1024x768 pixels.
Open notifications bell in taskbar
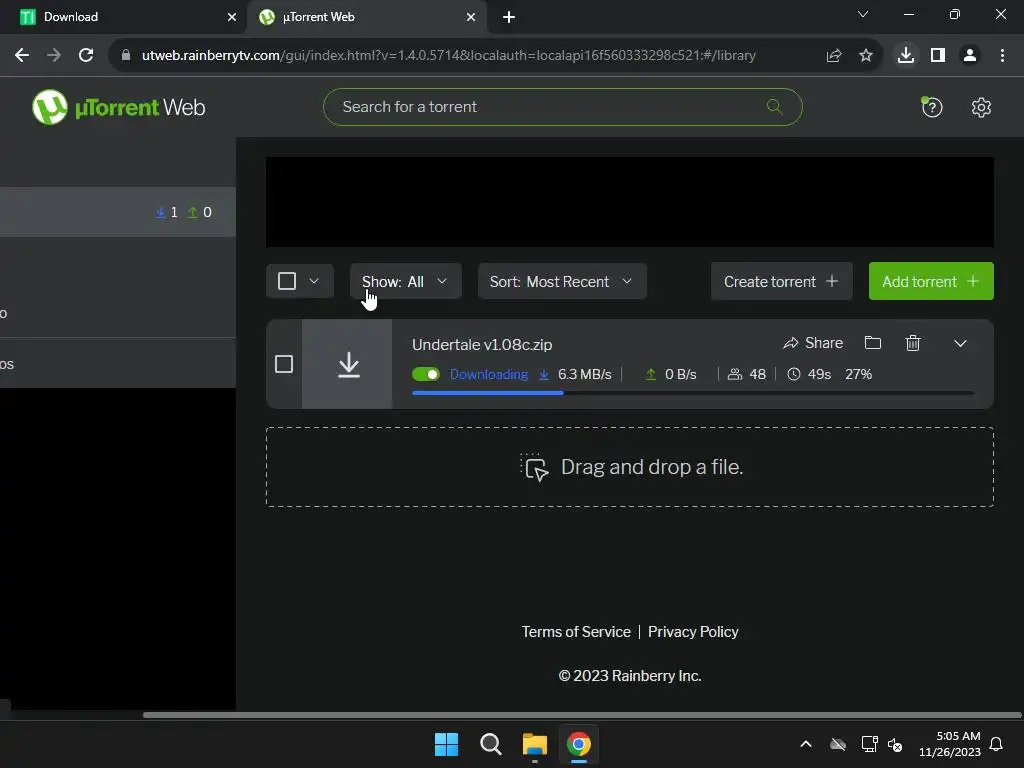coord(996,744)
